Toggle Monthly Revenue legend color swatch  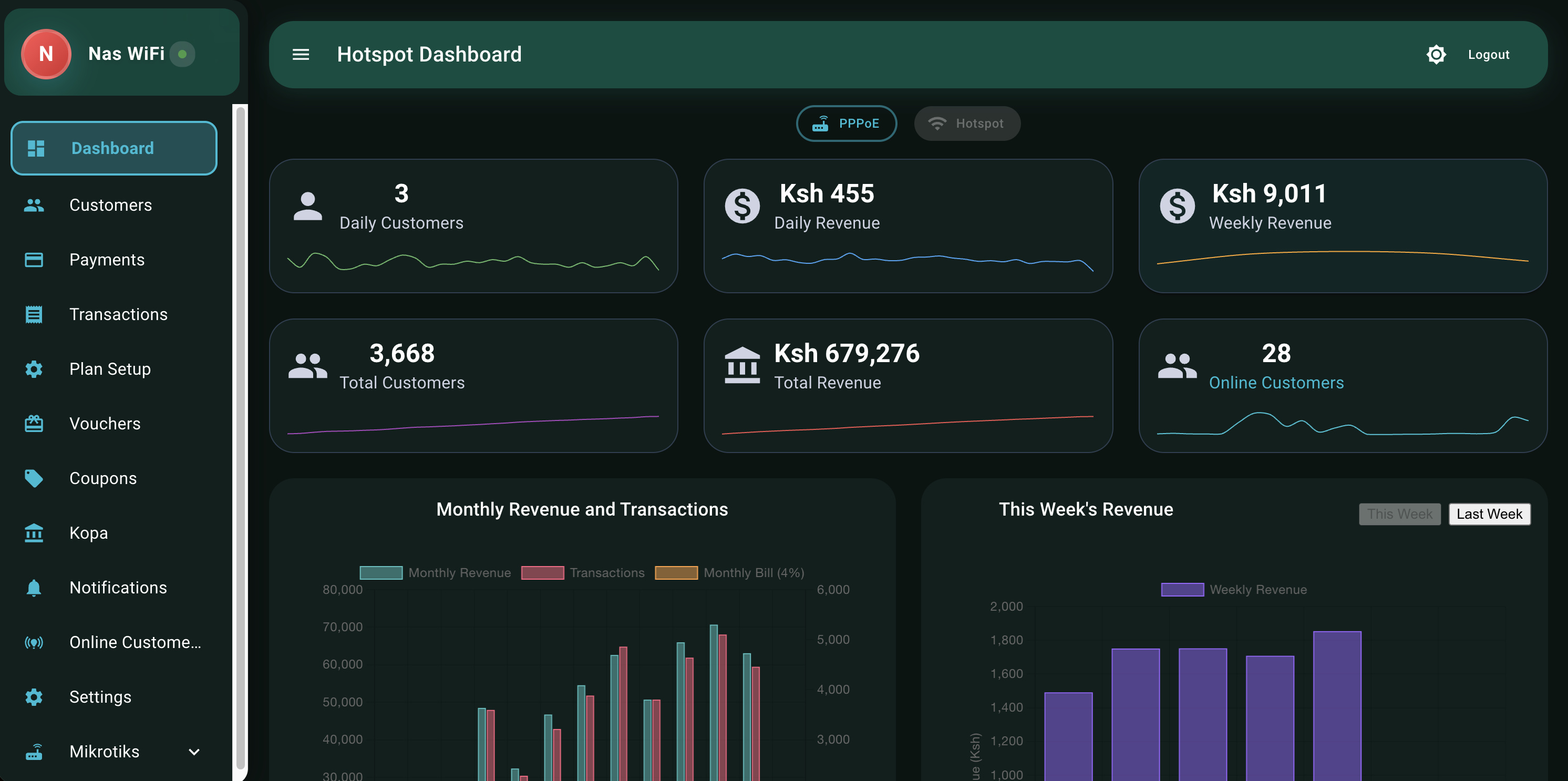tap(381, 573)
